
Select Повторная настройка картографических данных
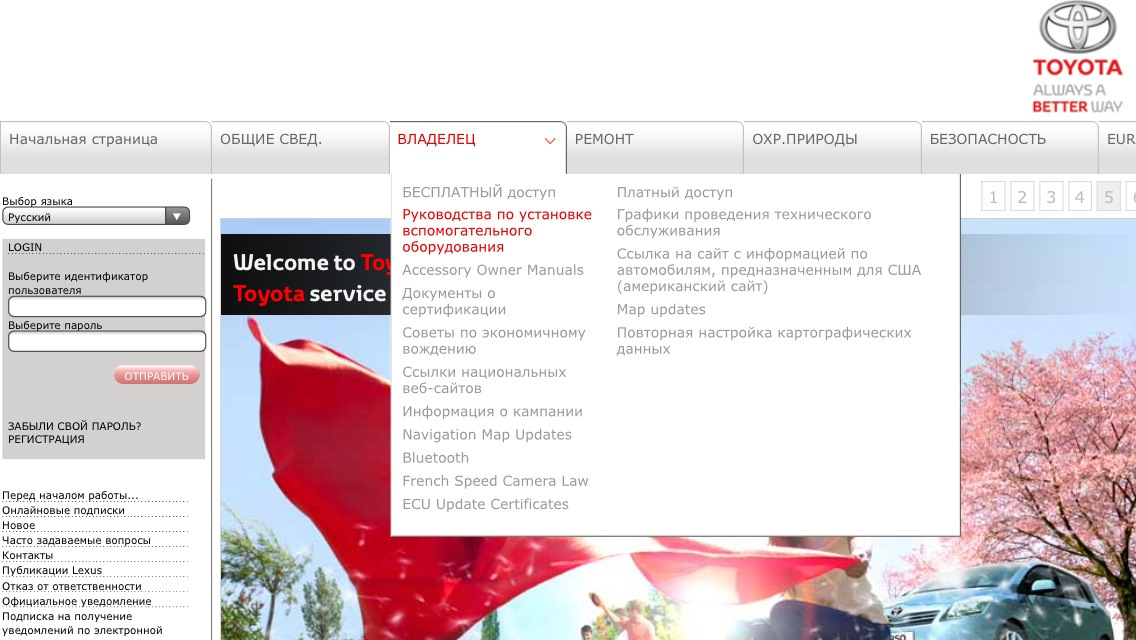764,341
